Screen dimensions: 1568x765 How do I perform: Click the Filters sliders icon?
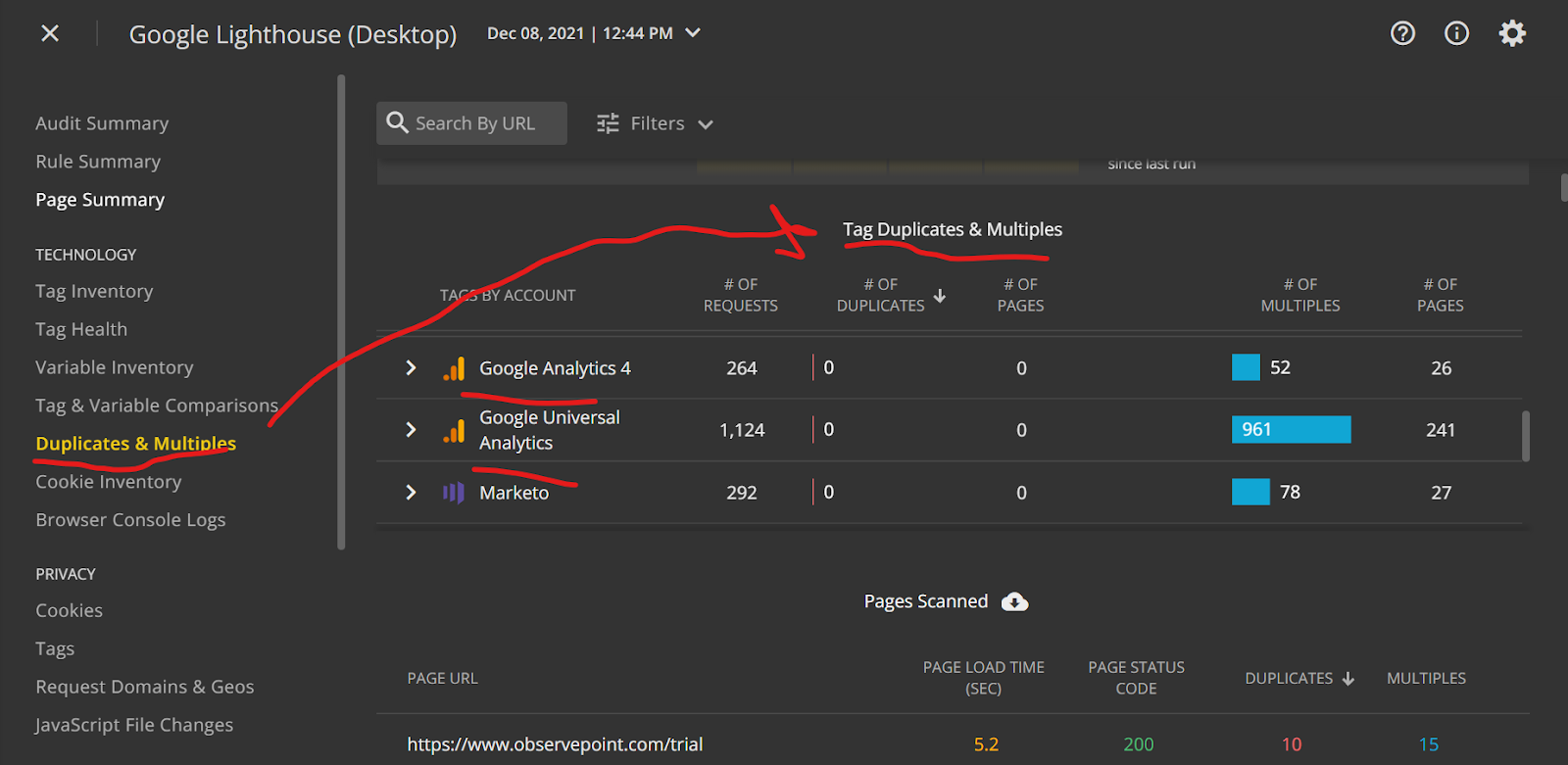coord(609,123)
